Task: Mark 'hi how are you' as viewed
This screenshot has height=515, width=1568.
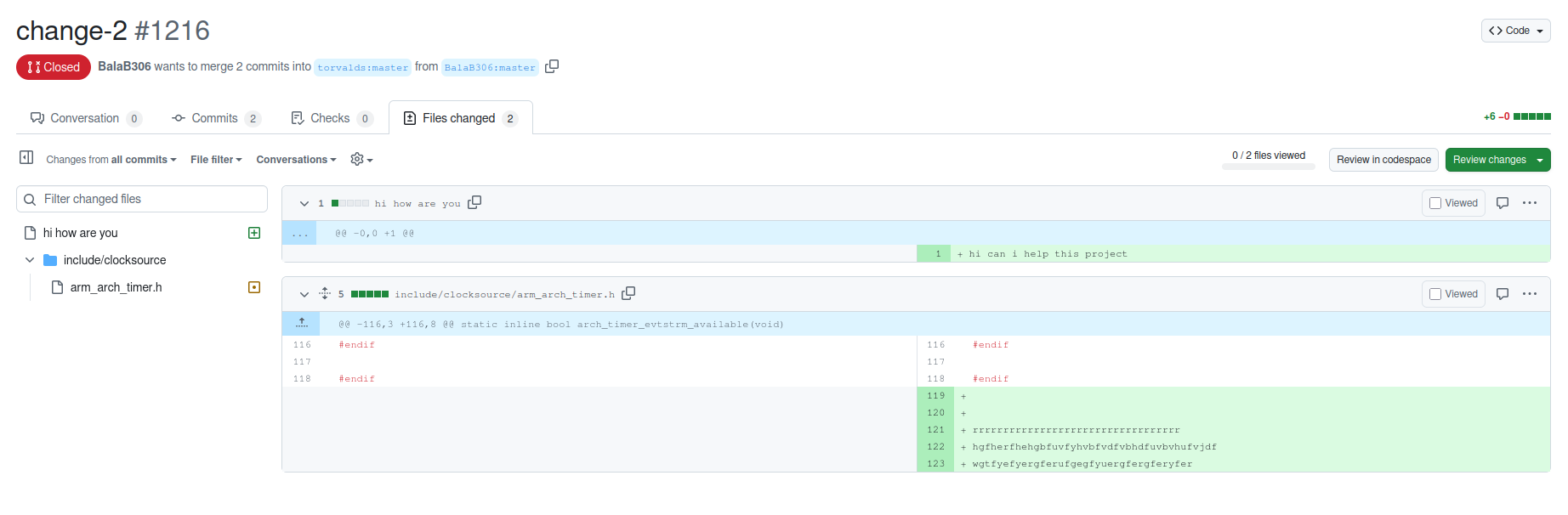Action: tap(1453, 203)
